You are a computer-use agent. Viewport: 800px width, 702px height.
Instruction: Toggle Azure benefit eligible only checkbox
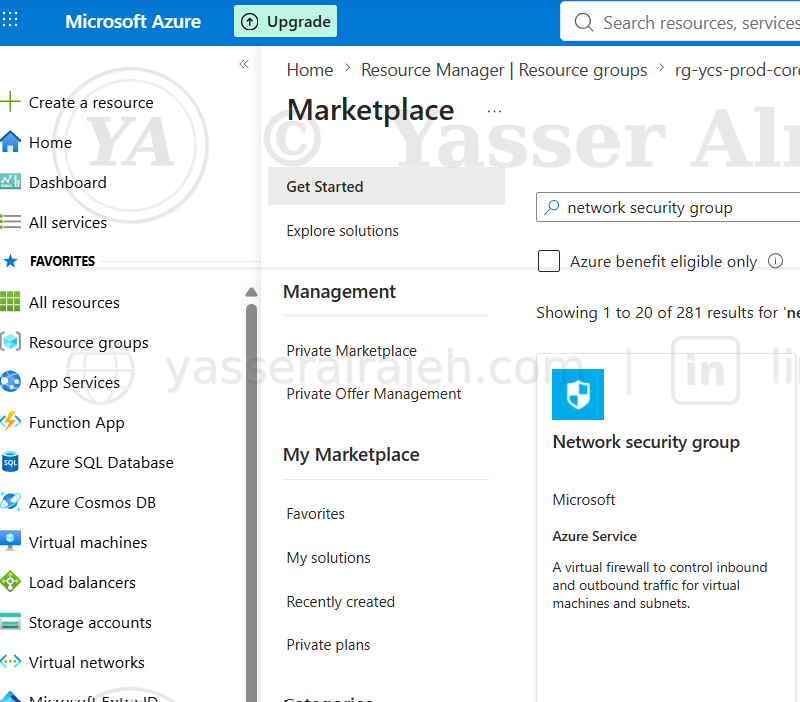[549, 261]
